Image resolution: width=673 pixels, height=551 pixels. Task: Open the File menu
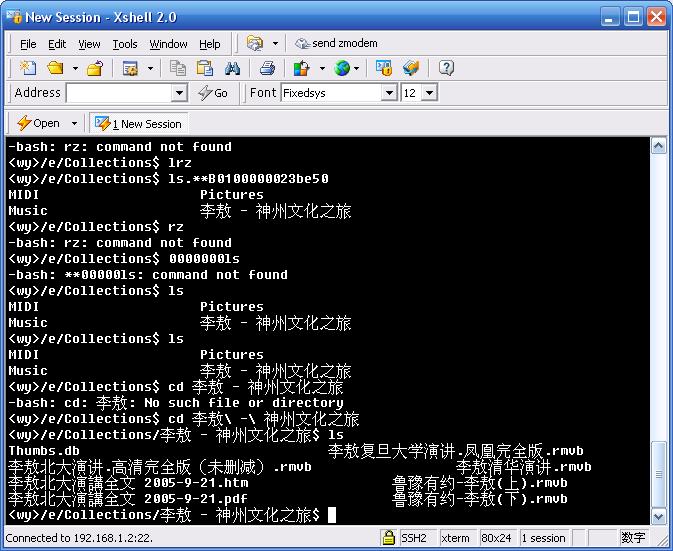point(28,44)
